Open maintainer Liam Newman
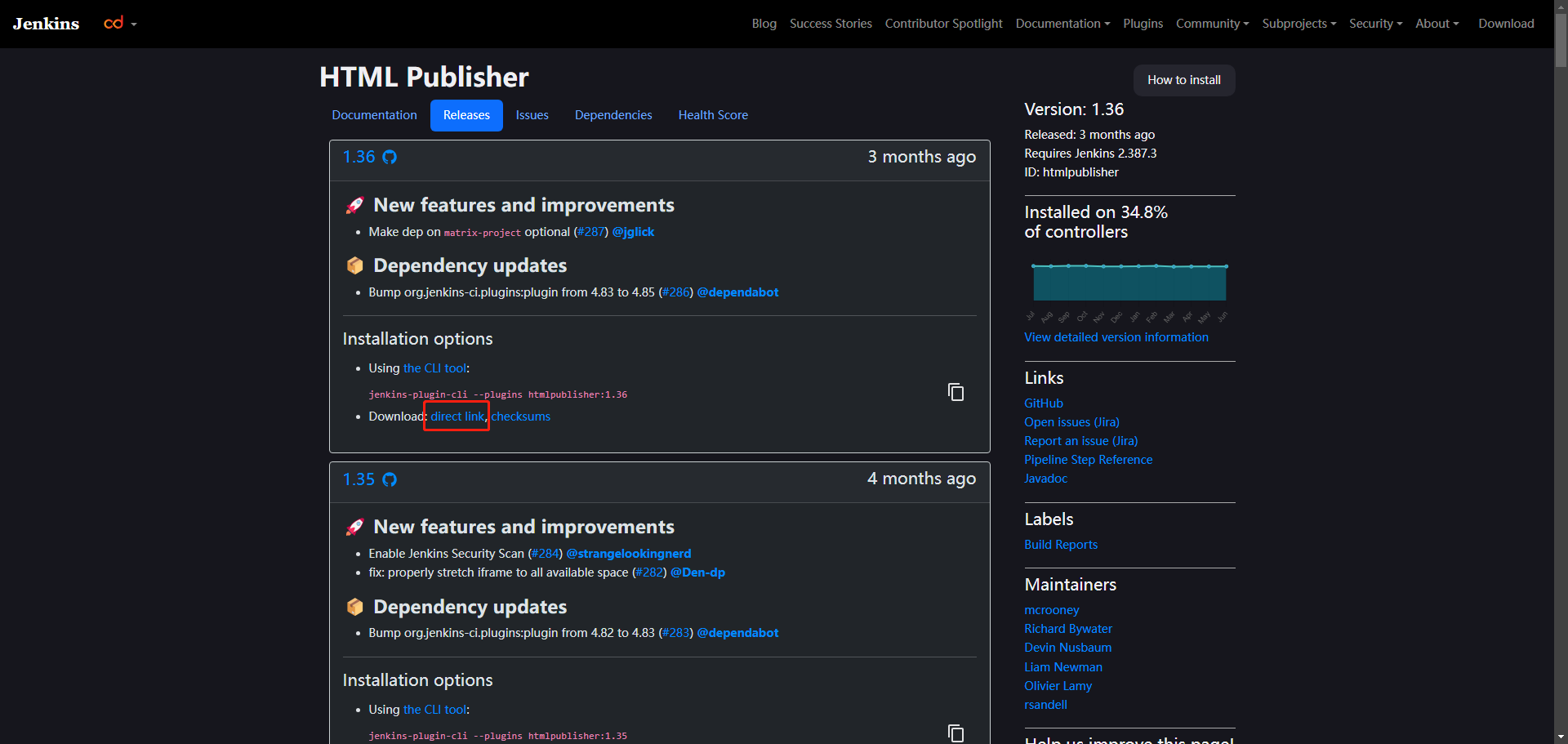 click(1063, 667)
